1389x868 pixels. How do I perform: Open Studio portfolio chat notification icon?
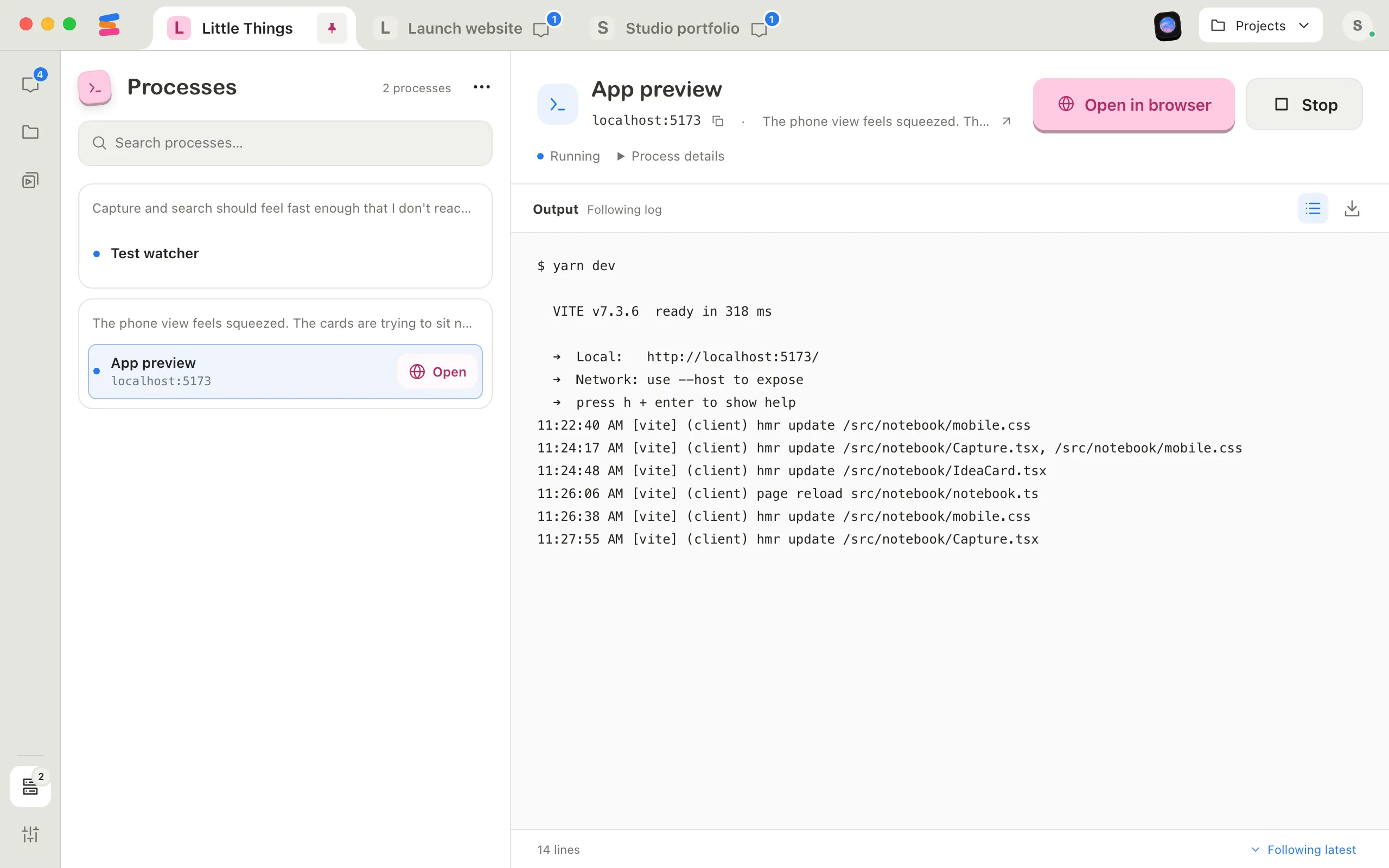(x=759, y=29)
